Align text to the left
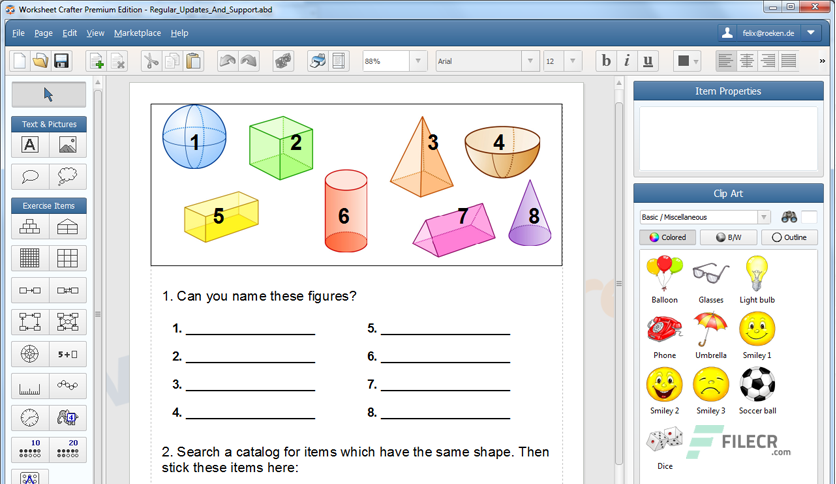Viewport: 836px width, 484px height. pyautogui.click(x=726, y=61)
